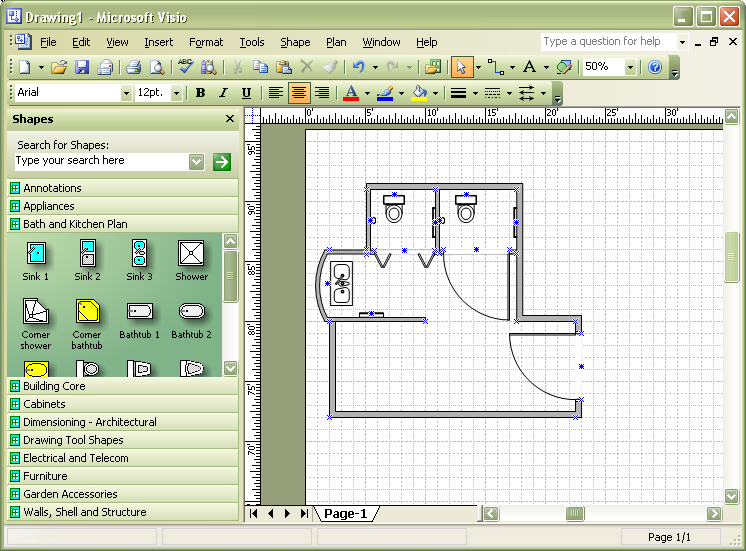Viewport: 746px width, 551px height.
Task: Open the shape search history dropdown
Action: pyautogui.click(x=196, y=162)
